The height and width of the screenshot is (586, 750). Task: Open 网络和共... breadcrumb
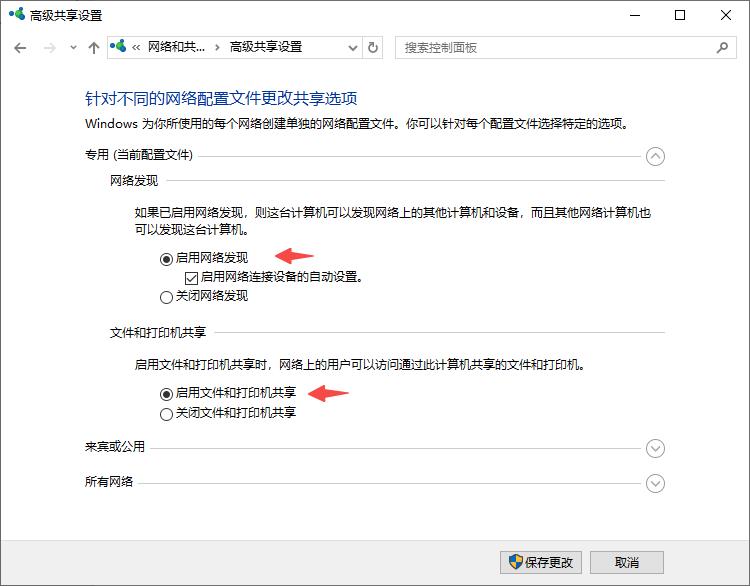pos(176,47)
